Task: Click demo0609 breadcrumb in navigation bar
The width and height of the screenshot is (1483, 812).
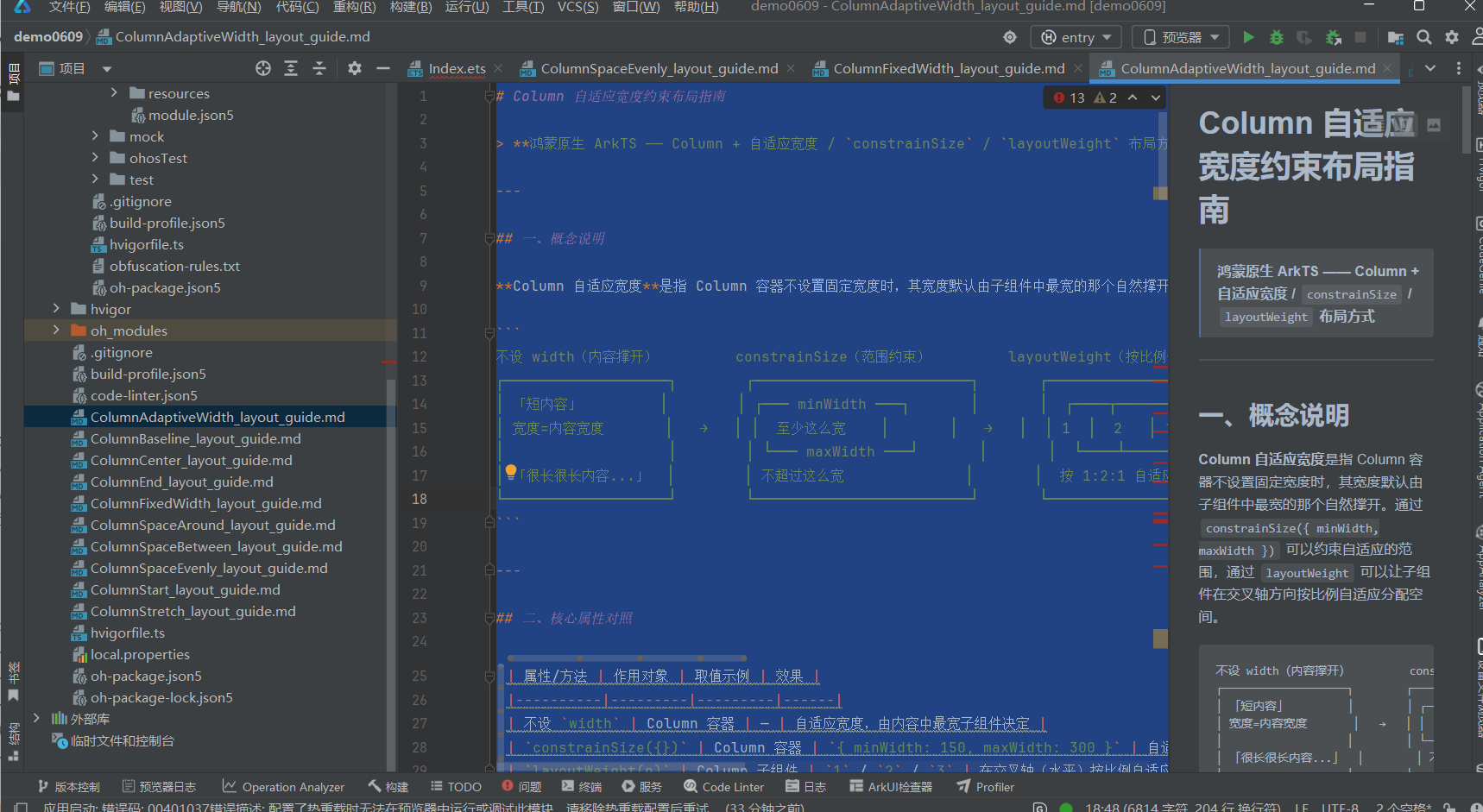Action: click(x=48, y=37)
